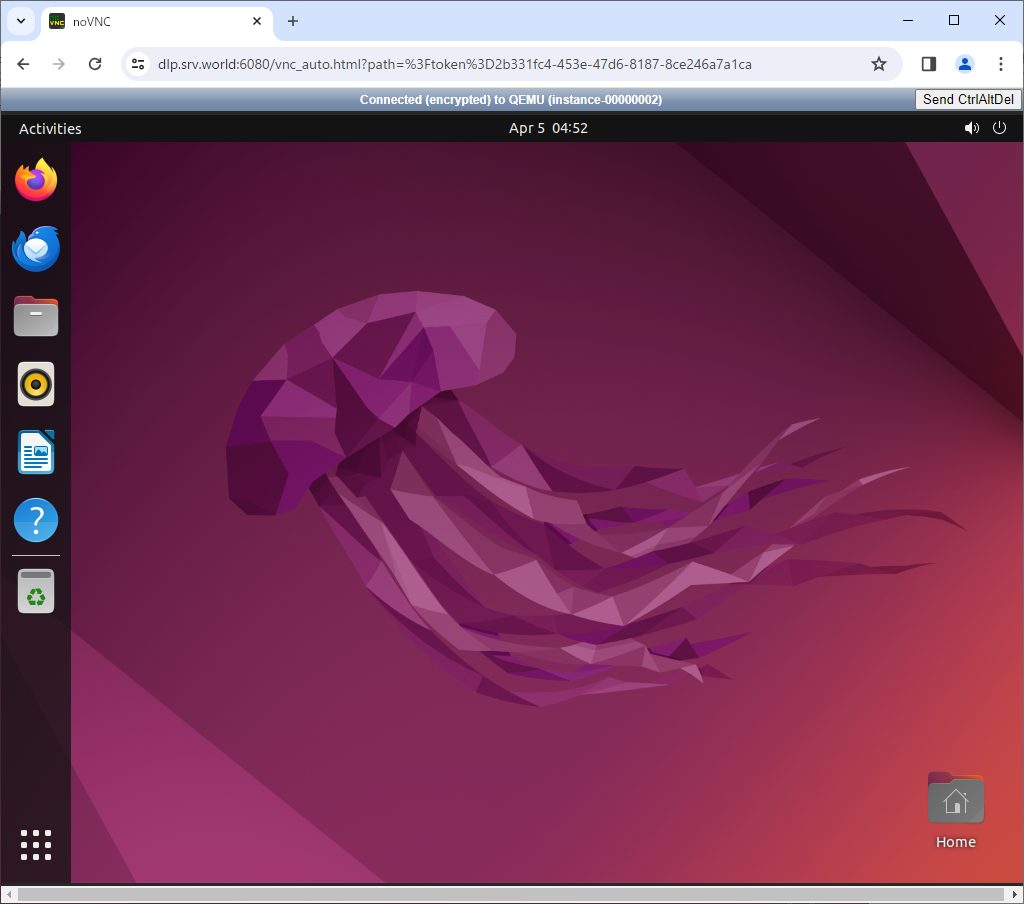This screenshot has width=1024, height=904.
Task: View site information icon in address bar
Action: click(138, 64)
